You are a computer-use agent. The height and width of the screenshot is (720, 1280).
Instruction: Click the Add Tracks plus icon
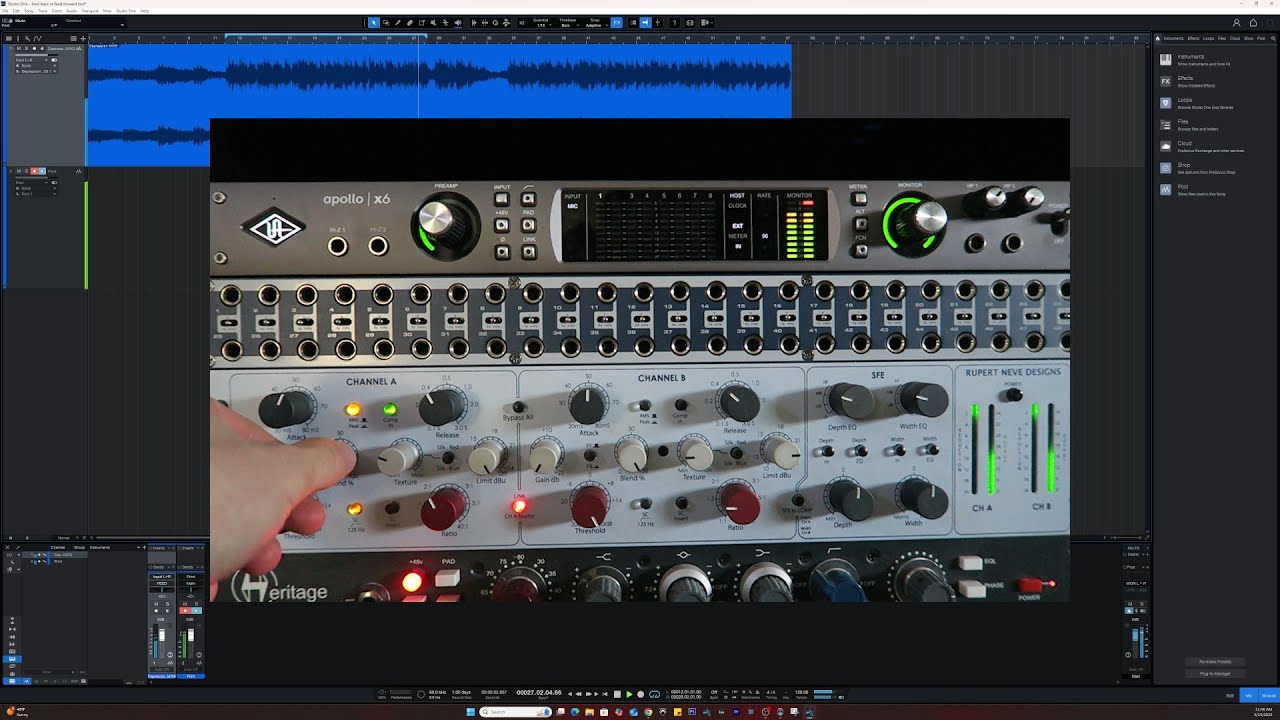point(83,38)
